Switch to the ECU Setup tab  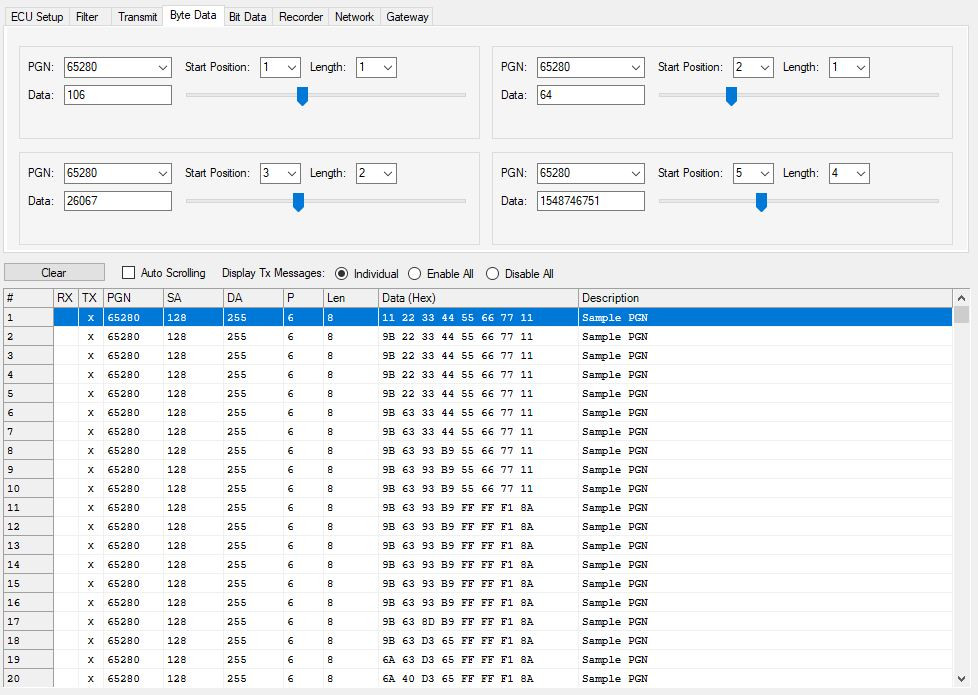coord(37,17)
